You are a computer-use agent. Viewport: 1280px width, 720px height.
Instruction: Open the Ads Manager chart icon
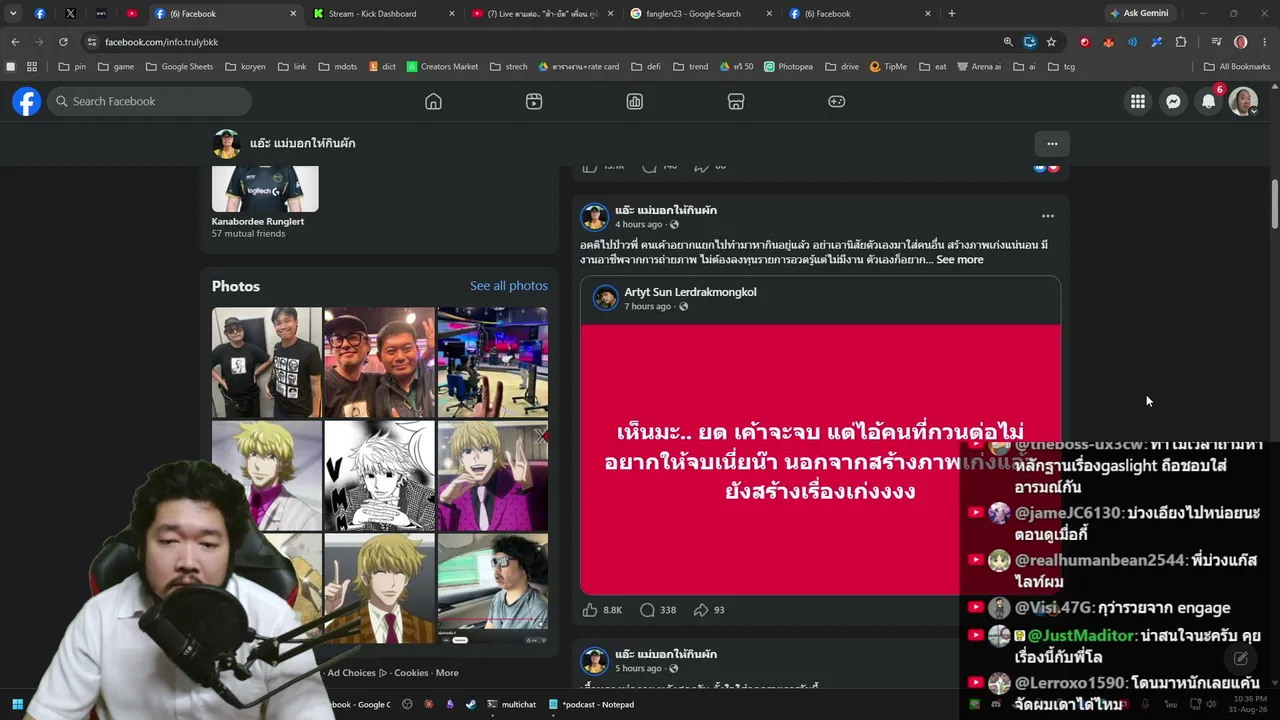pyautogui.click(x=635, y=101)
